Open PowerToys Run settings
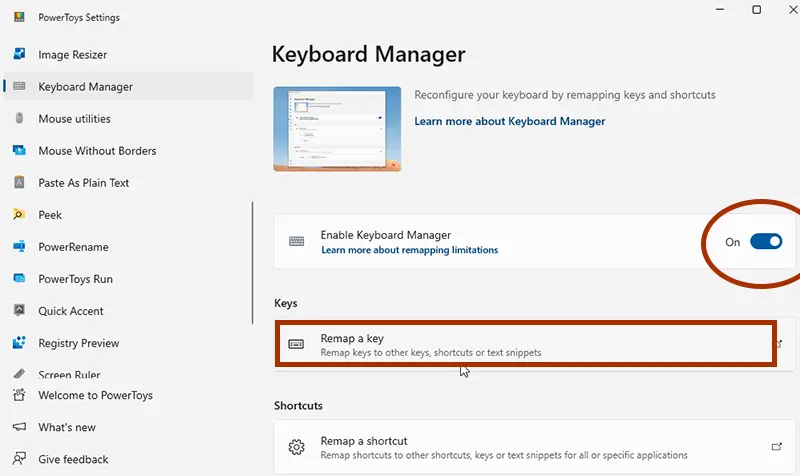 coord(128,279)
